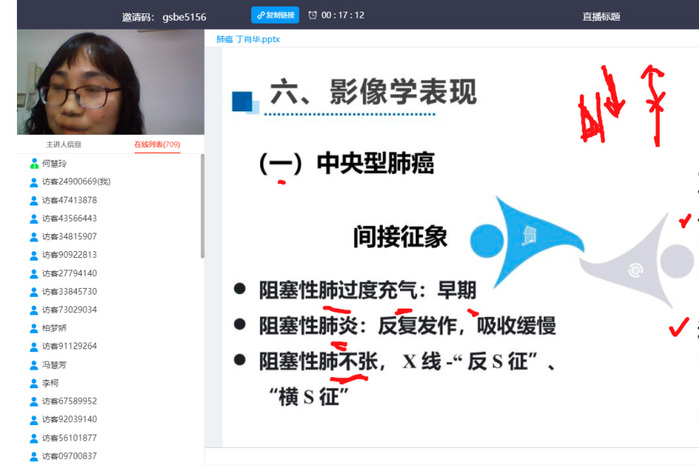The width and height of the screenshot is (699, 465).
Task: Click the clock icon beside the timer
Action: click(x=313, y=15)
